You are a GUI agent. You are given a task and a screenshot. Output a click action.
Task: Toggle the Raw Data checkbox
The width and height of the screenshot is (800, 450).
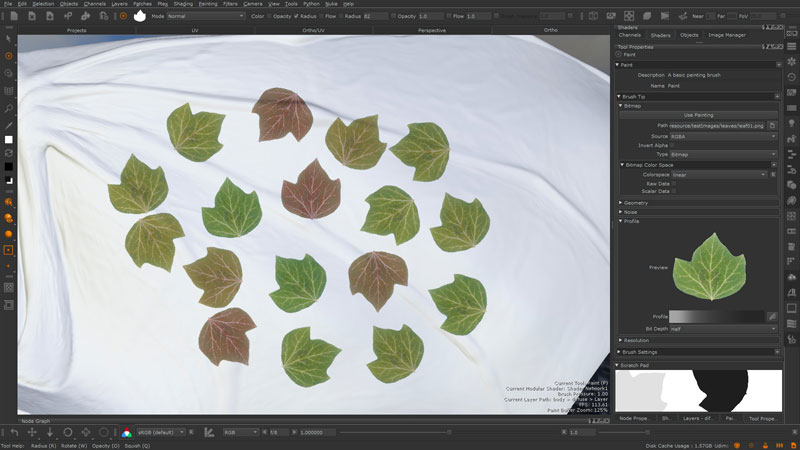(x=673, y=183)
